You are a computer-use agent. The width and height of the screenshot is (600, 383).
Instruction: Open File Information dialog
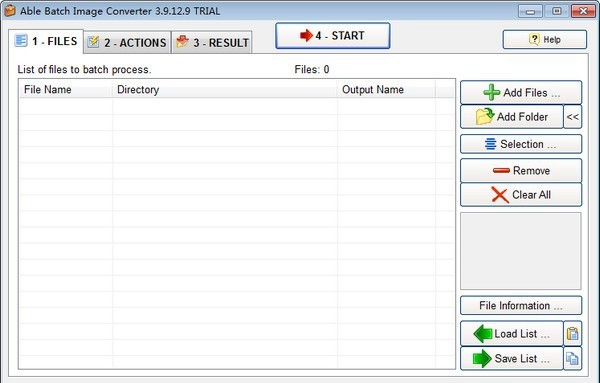(521, 305)
